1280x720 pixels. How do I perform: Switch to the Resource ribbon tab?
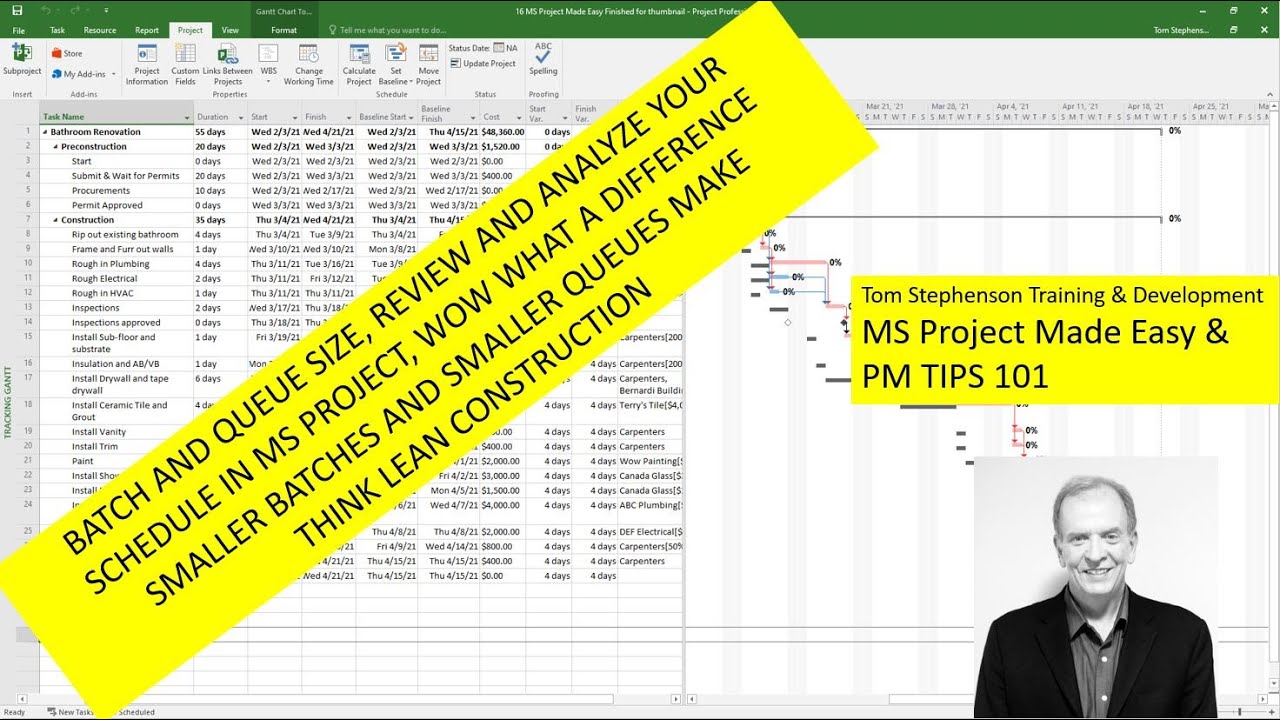click(100, 30)
